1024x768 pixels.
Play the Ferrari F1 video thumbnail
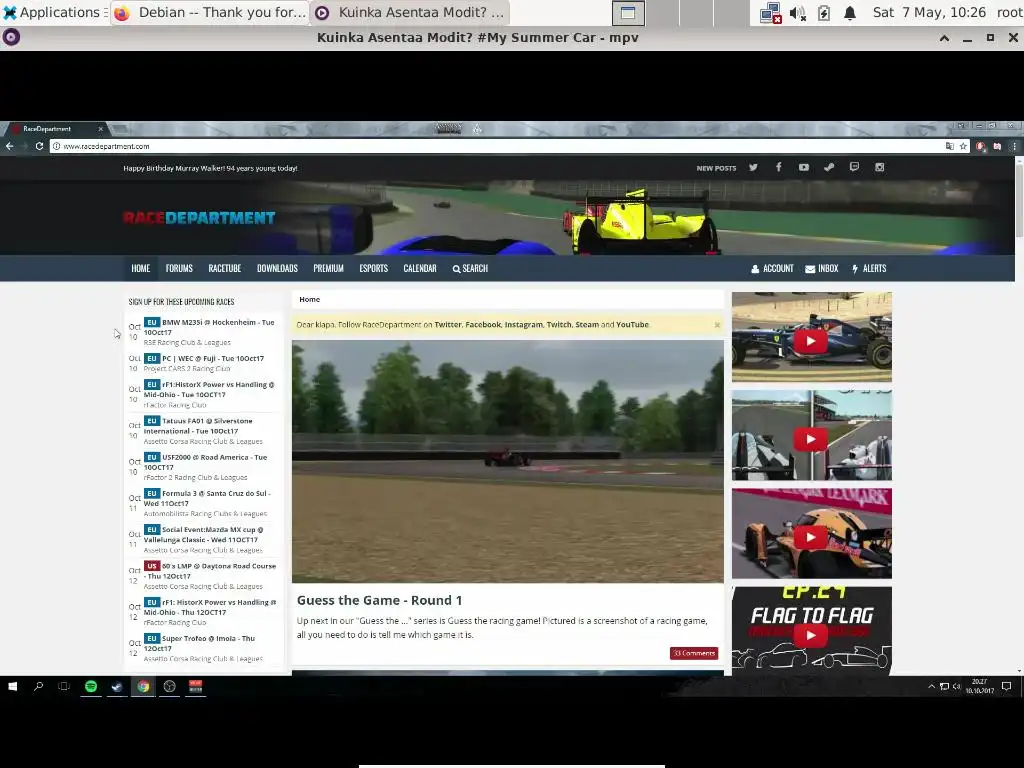(x=811, y=341)
